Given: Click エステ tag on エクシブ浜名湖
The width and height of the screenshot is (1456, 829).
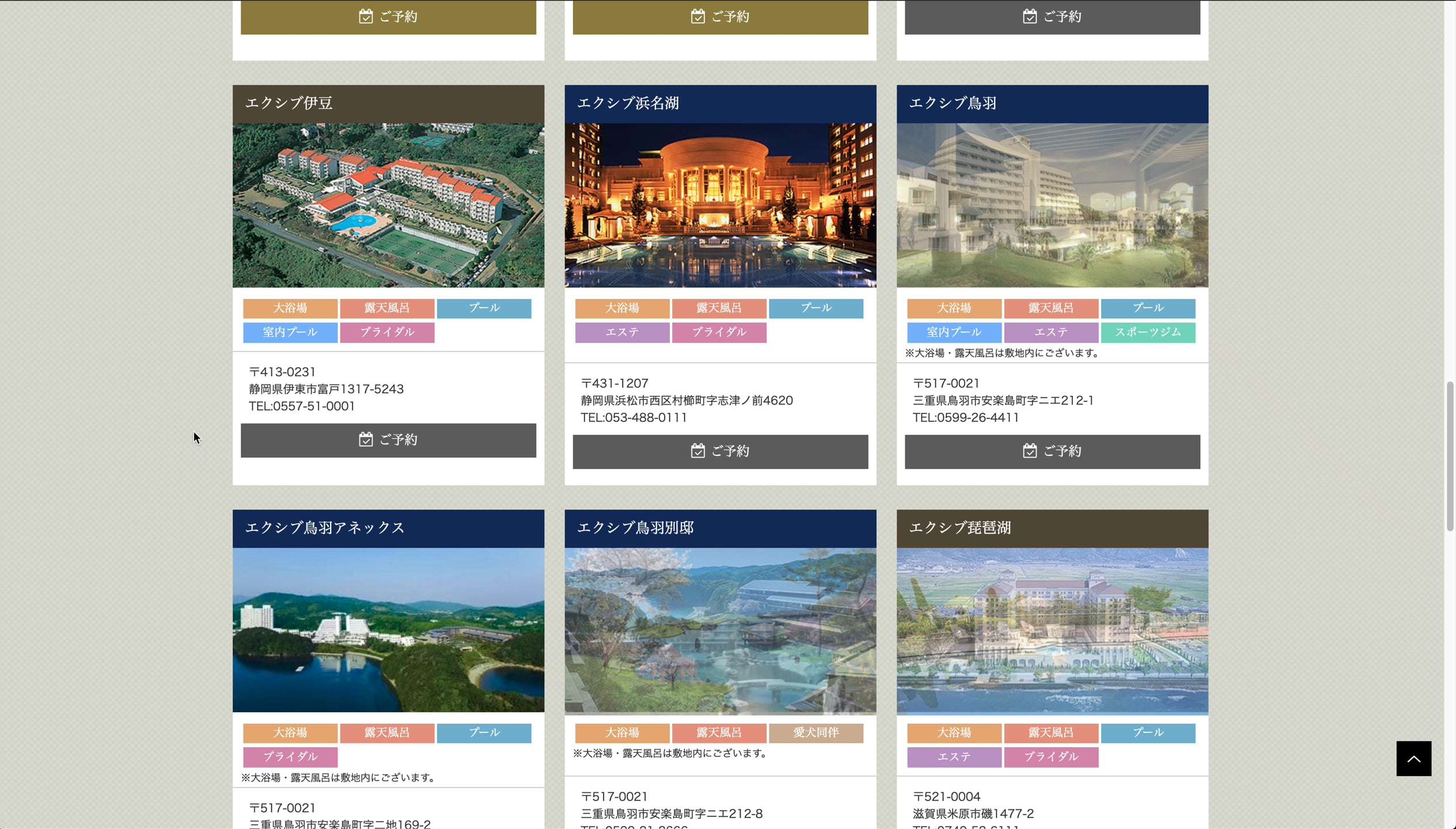Looking at the screenshot, I should point(622,332).
